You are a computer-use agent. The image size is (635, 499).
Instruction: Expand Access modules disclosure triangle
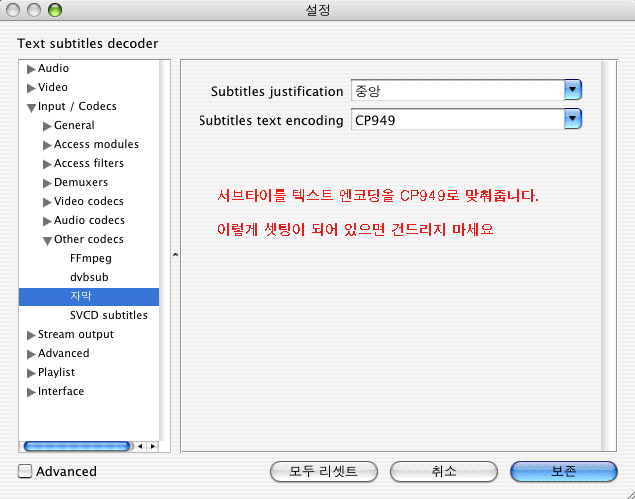click(47, 145)
